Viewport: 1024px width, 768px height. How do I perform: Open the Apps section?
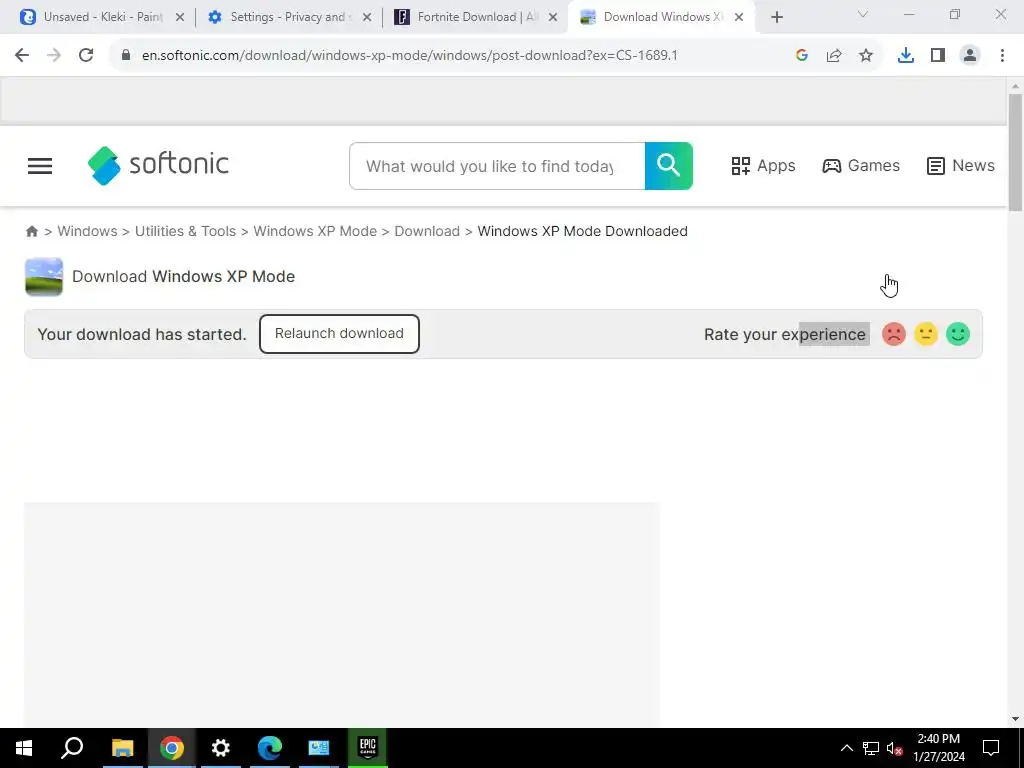pyautogui.click(x=763, y=166)
